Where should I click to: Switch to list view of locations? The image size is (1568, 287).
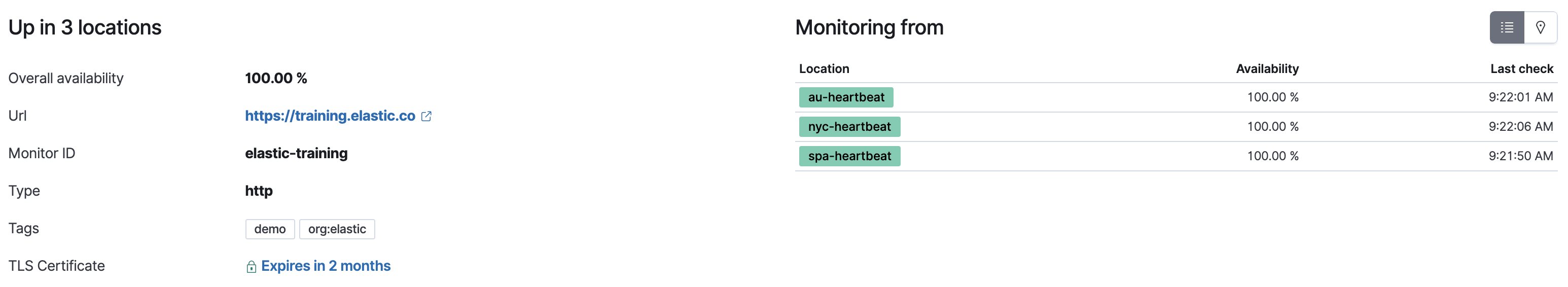(1507, 27)
